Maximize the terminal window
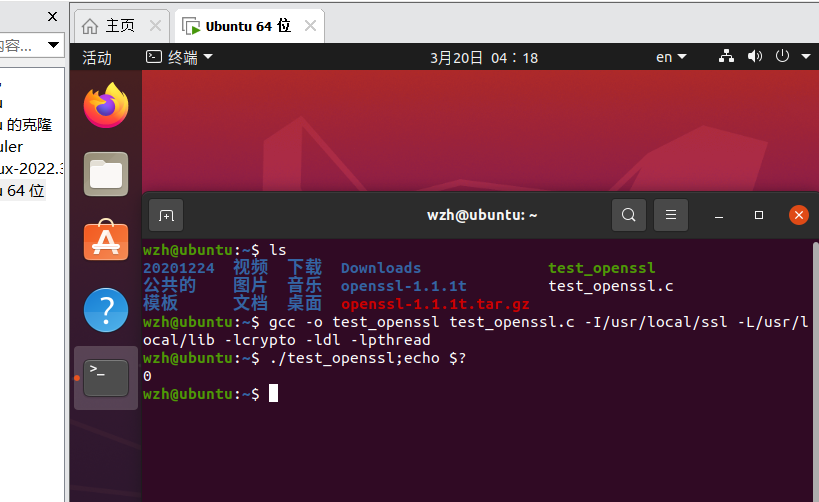Image resolution: width=819 pixels, height=502 pixels. [759, 215]
